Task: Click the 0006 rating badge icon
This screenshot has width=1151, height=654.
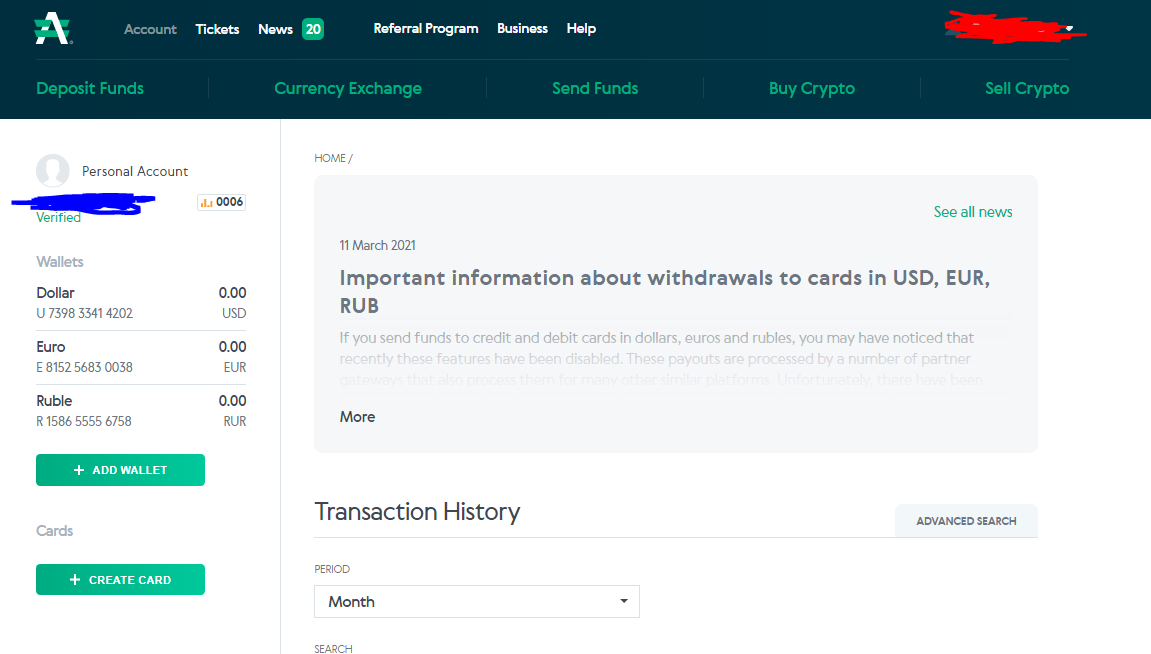Action: coord(221,202)
